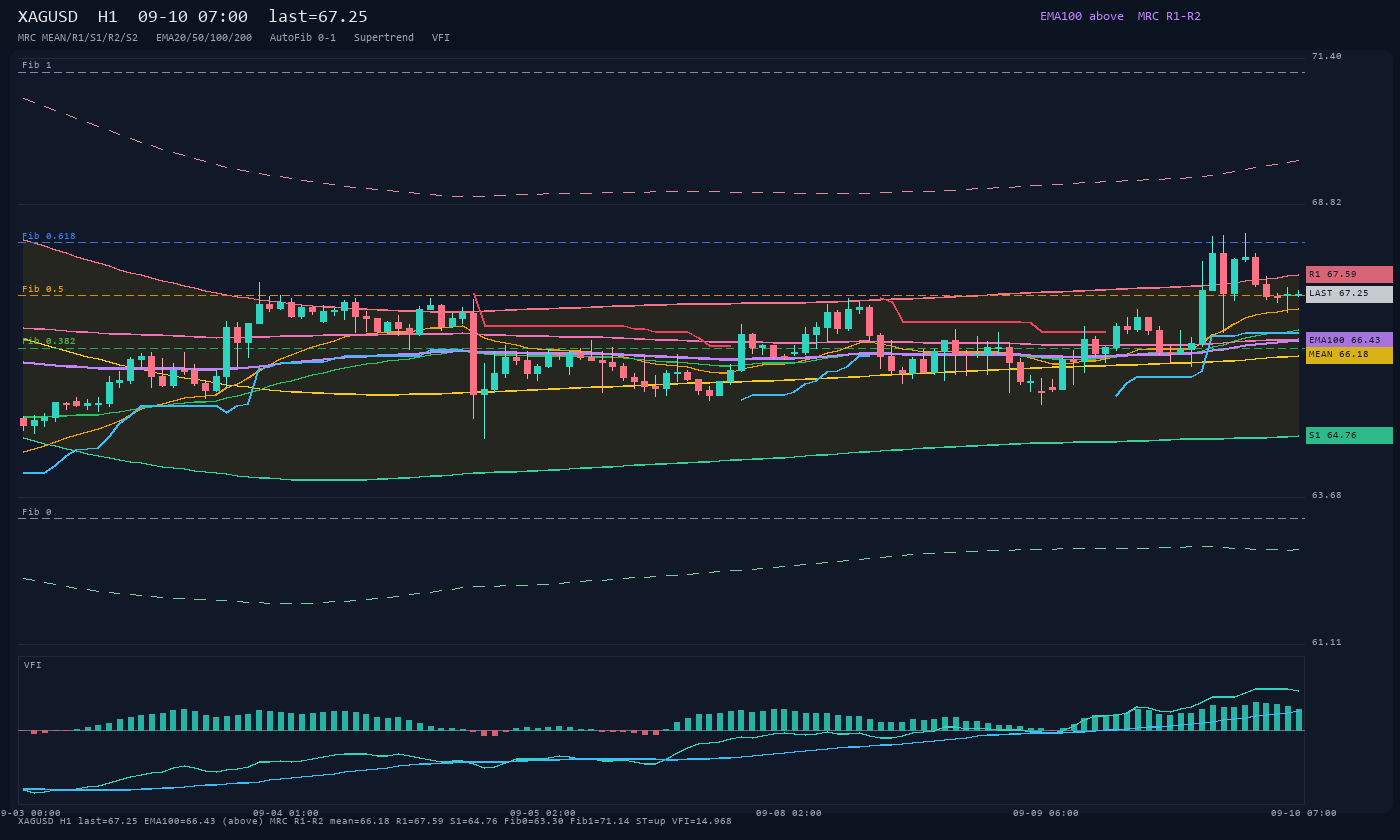Click the Fib 1 level label

37,65
